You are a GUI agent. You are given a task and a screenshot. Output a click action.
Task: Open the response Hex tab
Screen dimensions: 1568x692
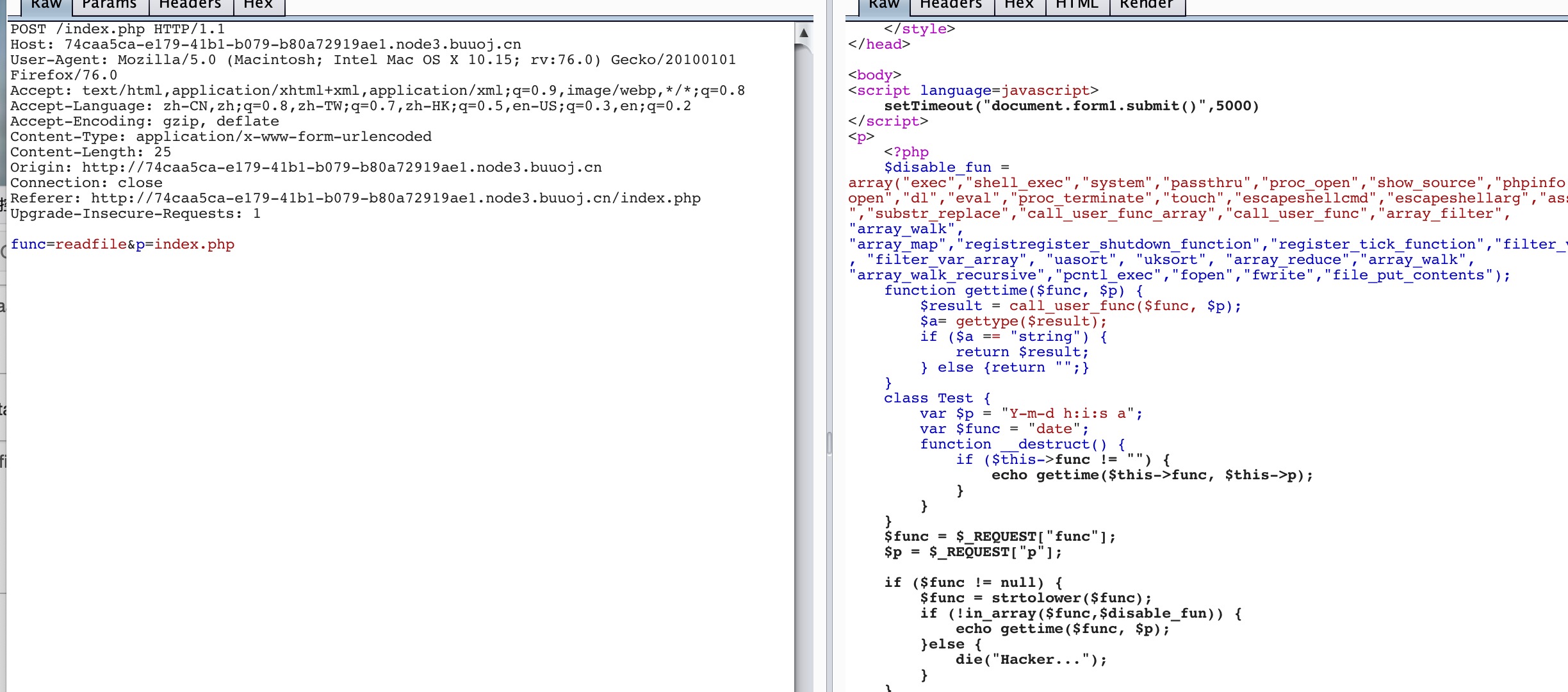click(1019, 6)
